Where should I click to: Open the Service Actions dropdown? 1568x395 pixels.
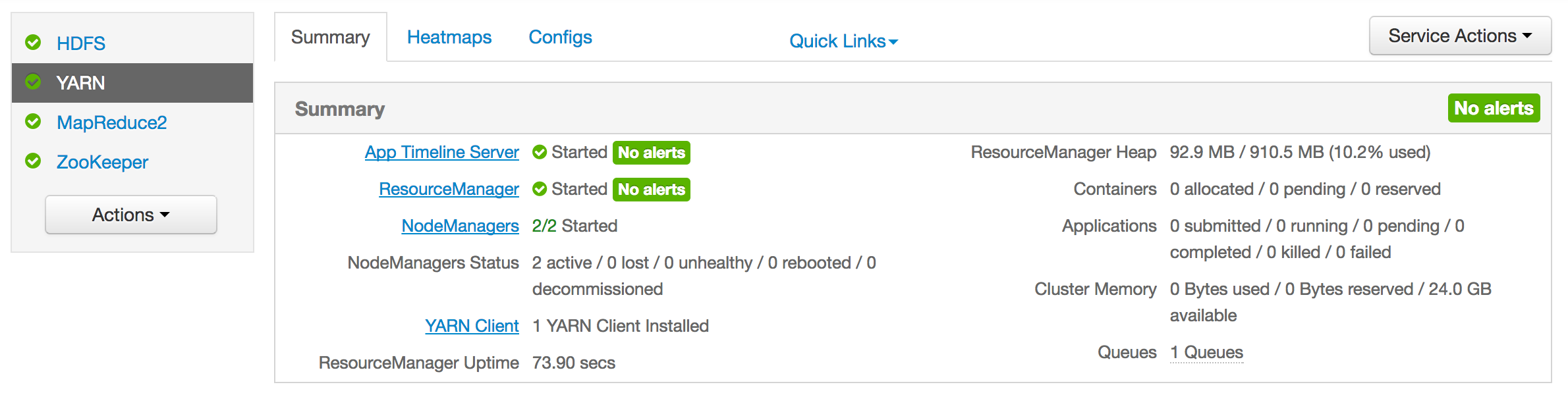pyautogui.click(x=1459, y=36)
